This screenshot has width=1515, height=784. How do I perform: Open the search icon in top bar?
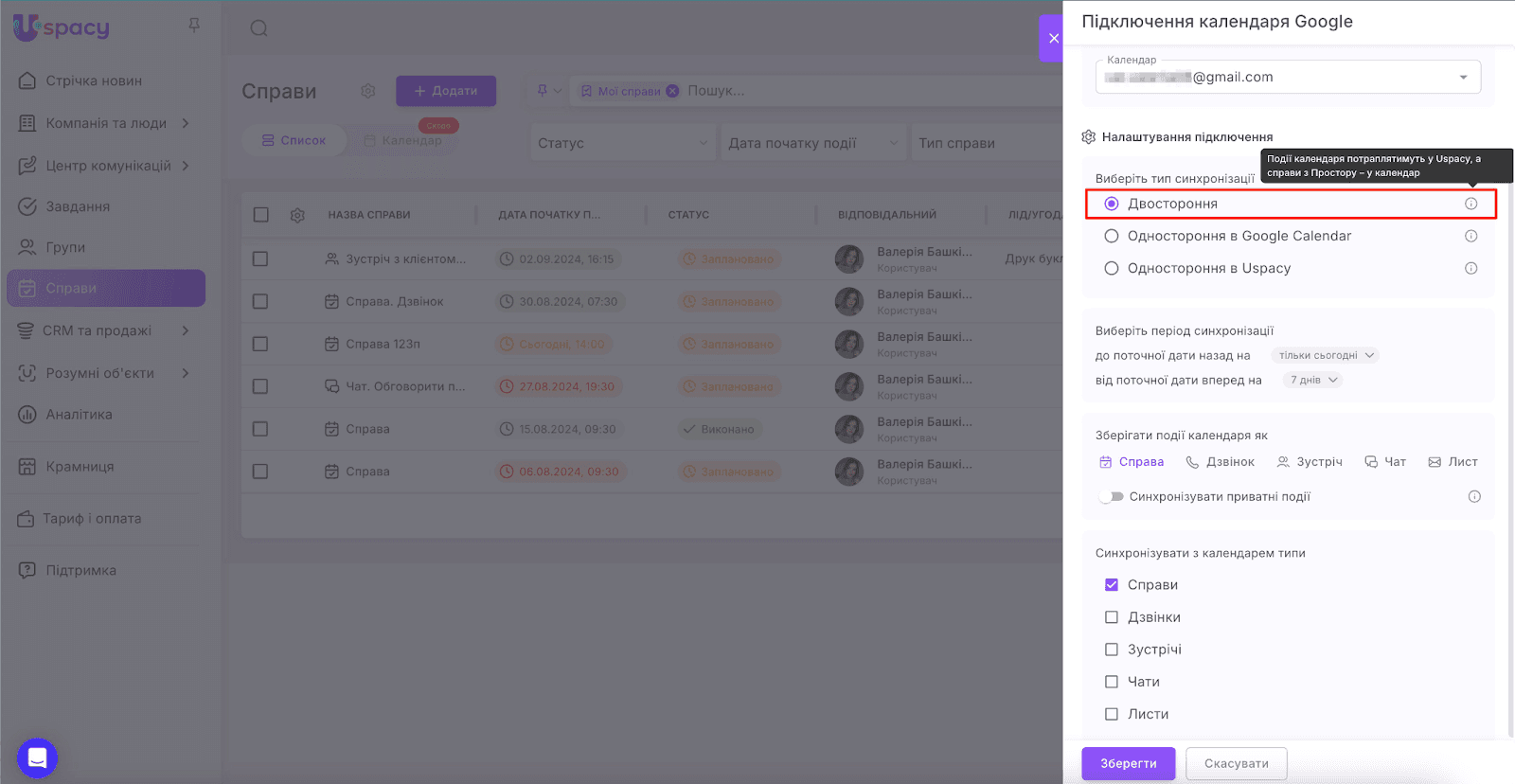pyautogui.click(x=258, y=28)
